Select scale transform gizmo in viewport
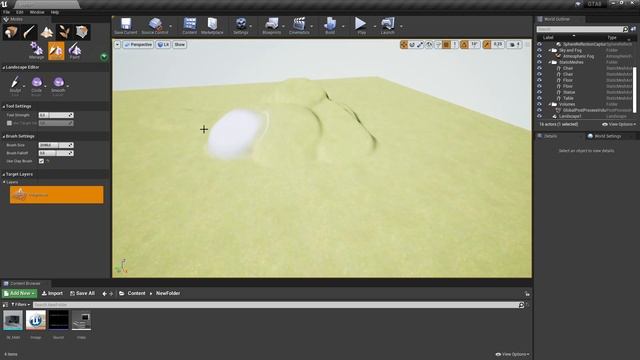 point(420,44)
